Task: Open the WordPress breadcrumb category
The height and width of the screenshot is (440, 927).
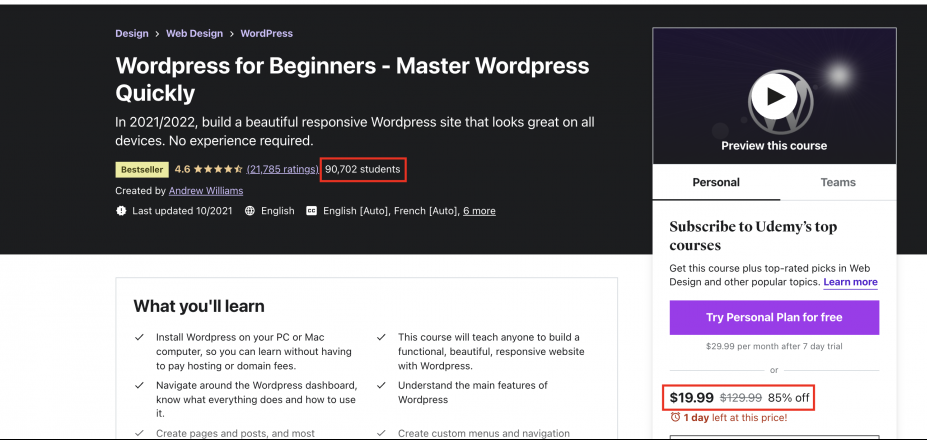Action: pyautogui.click(x=267, y=34)
